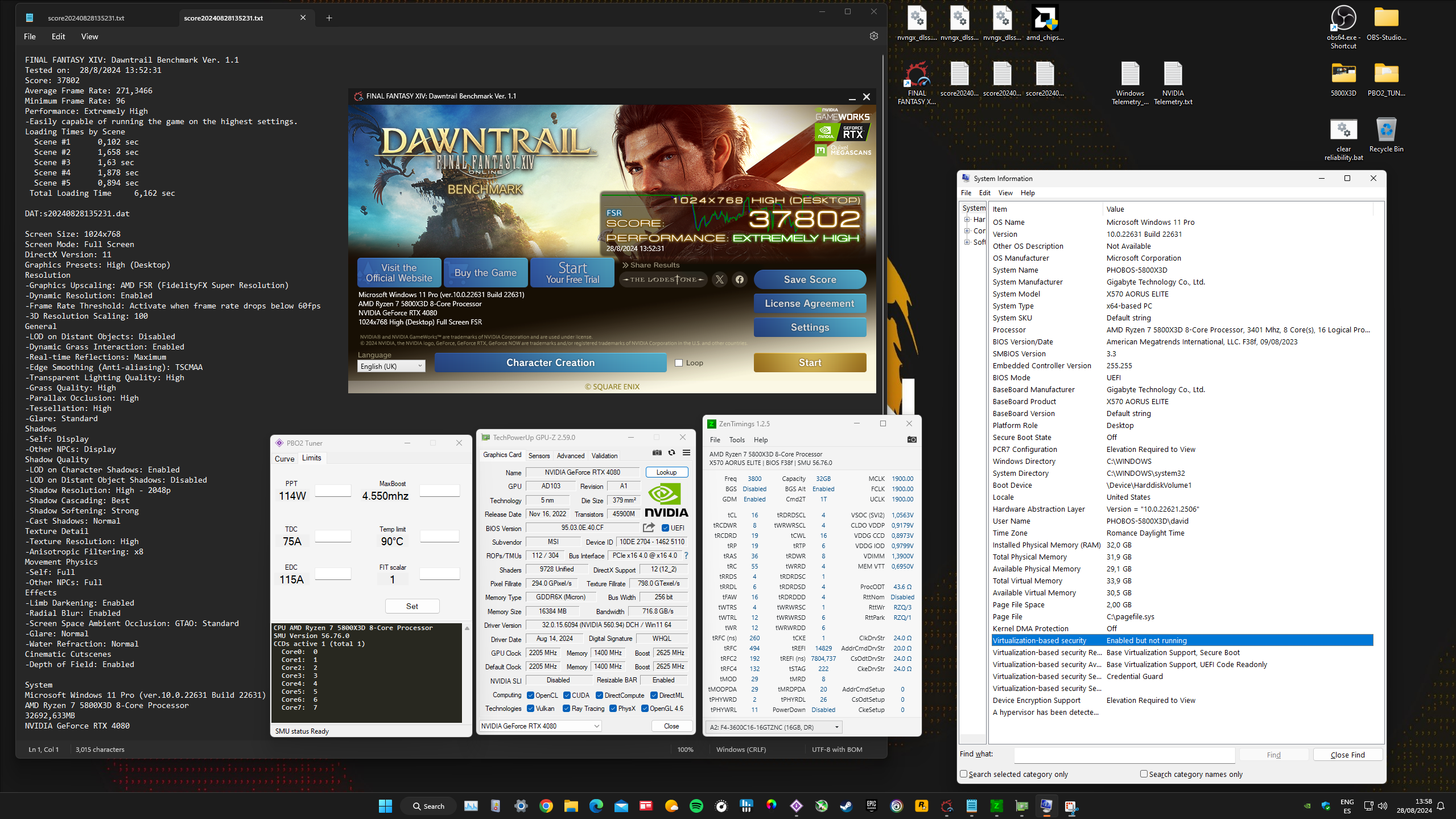Toggle the DirectCompute checkbox in GPU-Z
1456x819 pixels.
pos(599,695)
